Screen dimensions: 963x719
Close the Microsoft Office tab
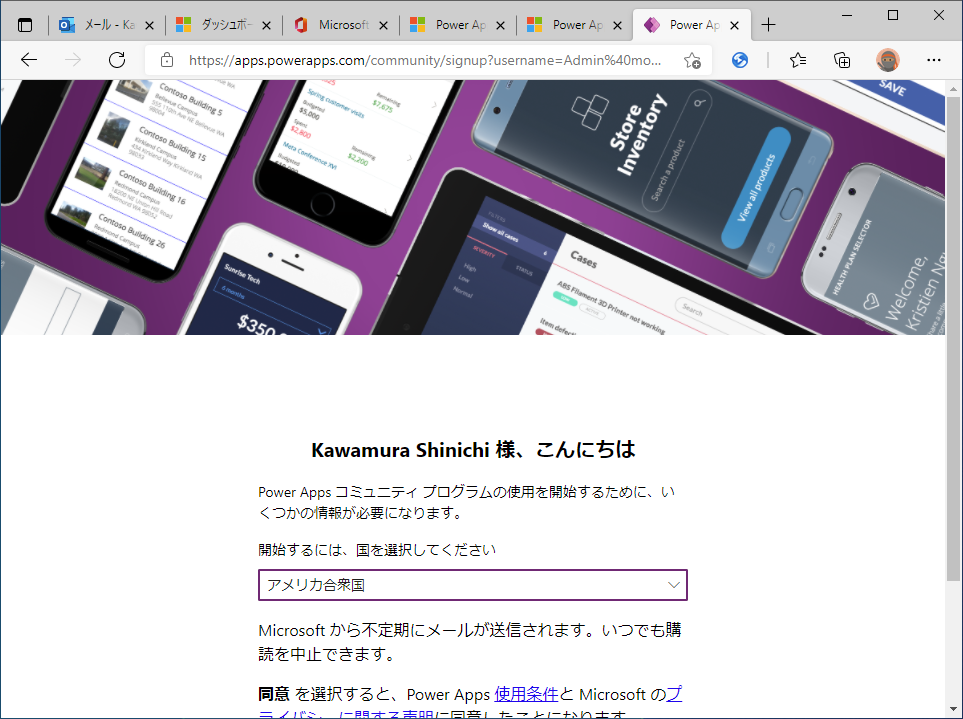coord(383,25)
